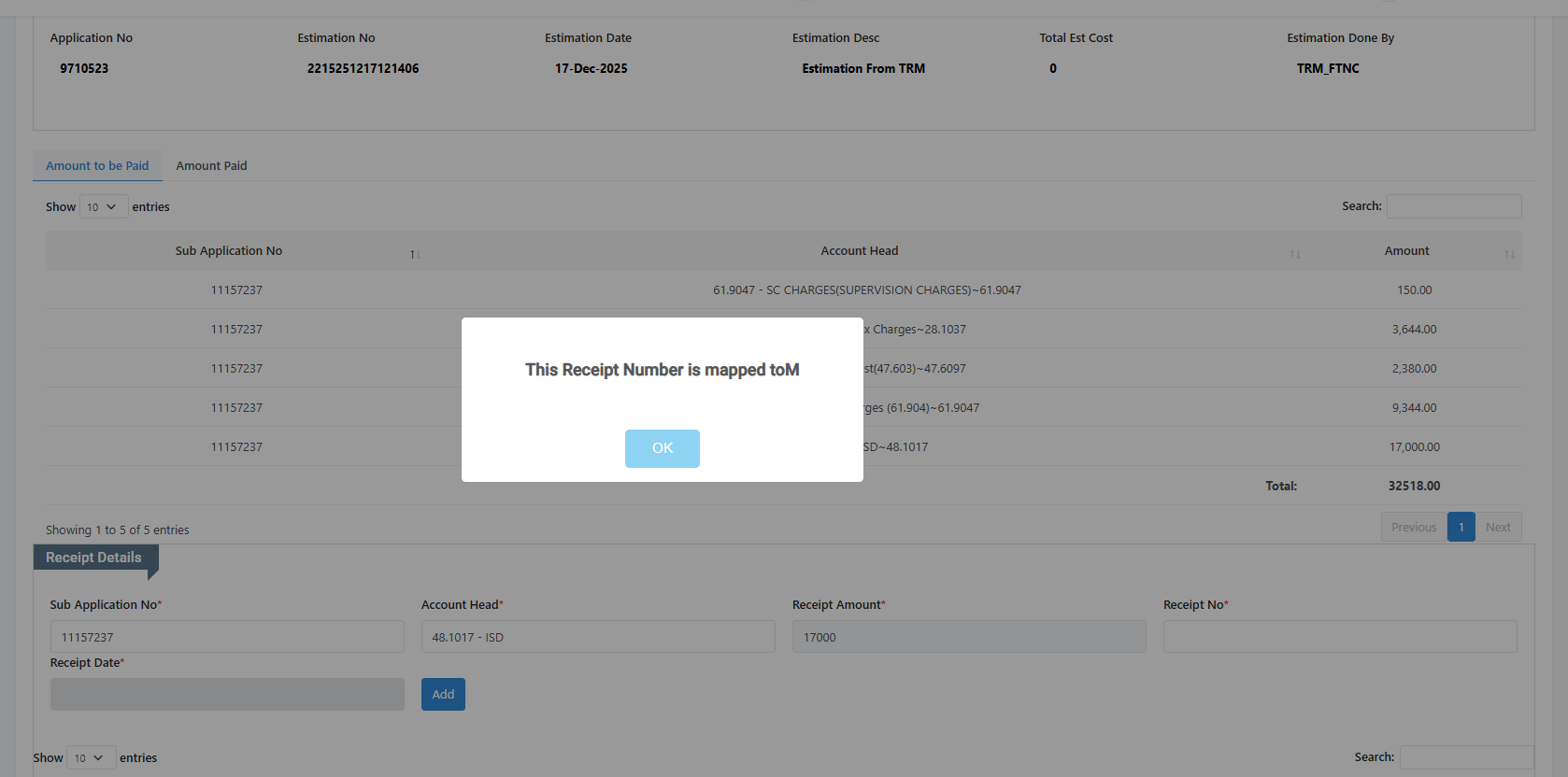
Task: Focus the lower table Search box
Action: coord(1465,757)
